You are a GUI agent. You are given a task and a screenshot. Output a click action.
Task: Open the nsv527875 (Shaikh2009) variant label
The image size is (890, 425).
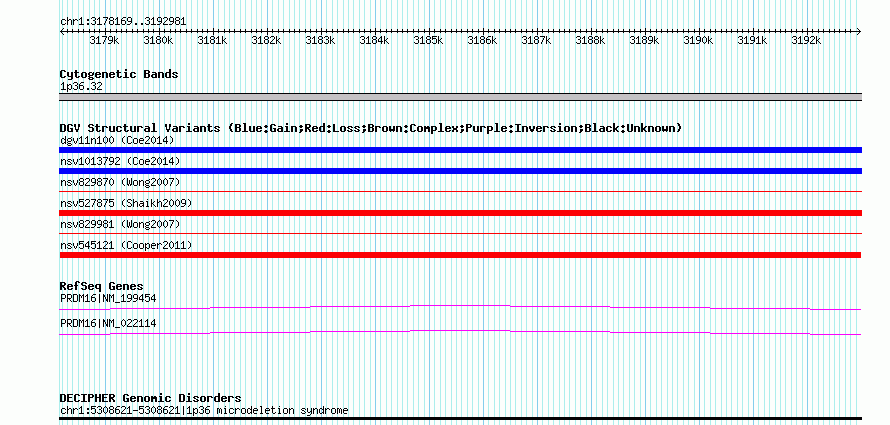pos(126,203)
